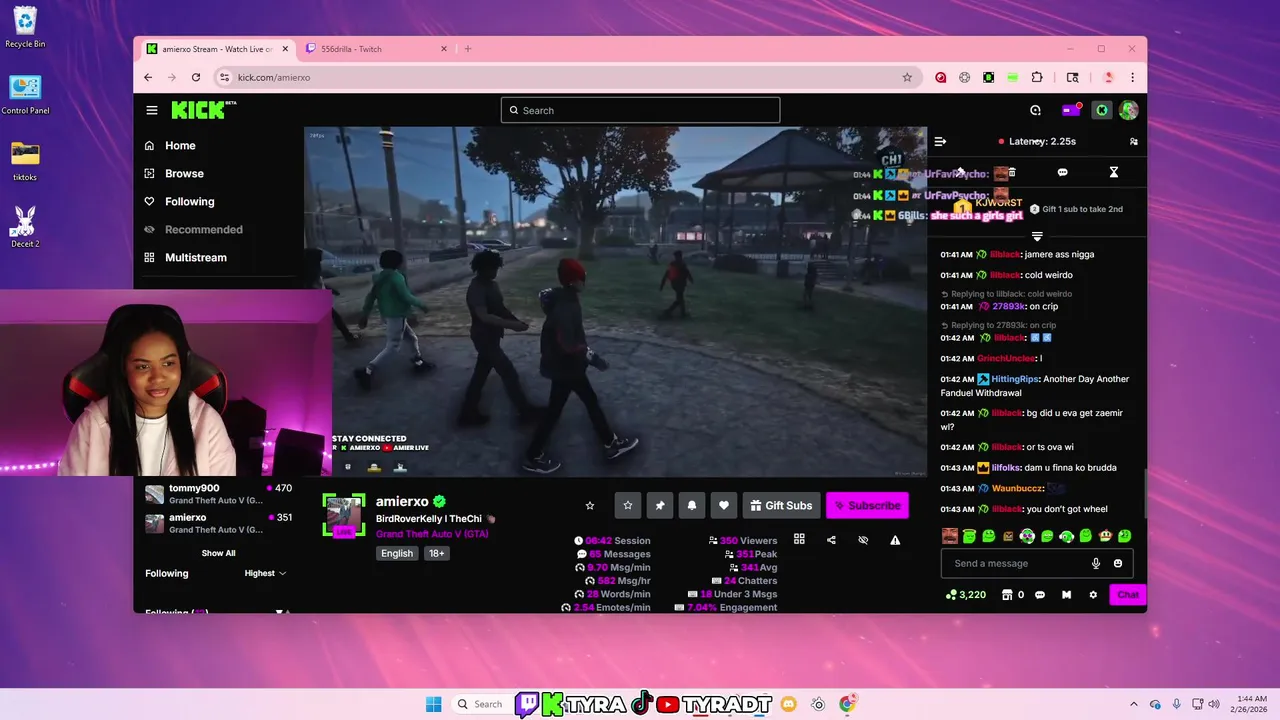Go back in browser history
1280x720 pixels.
(148, 77)
